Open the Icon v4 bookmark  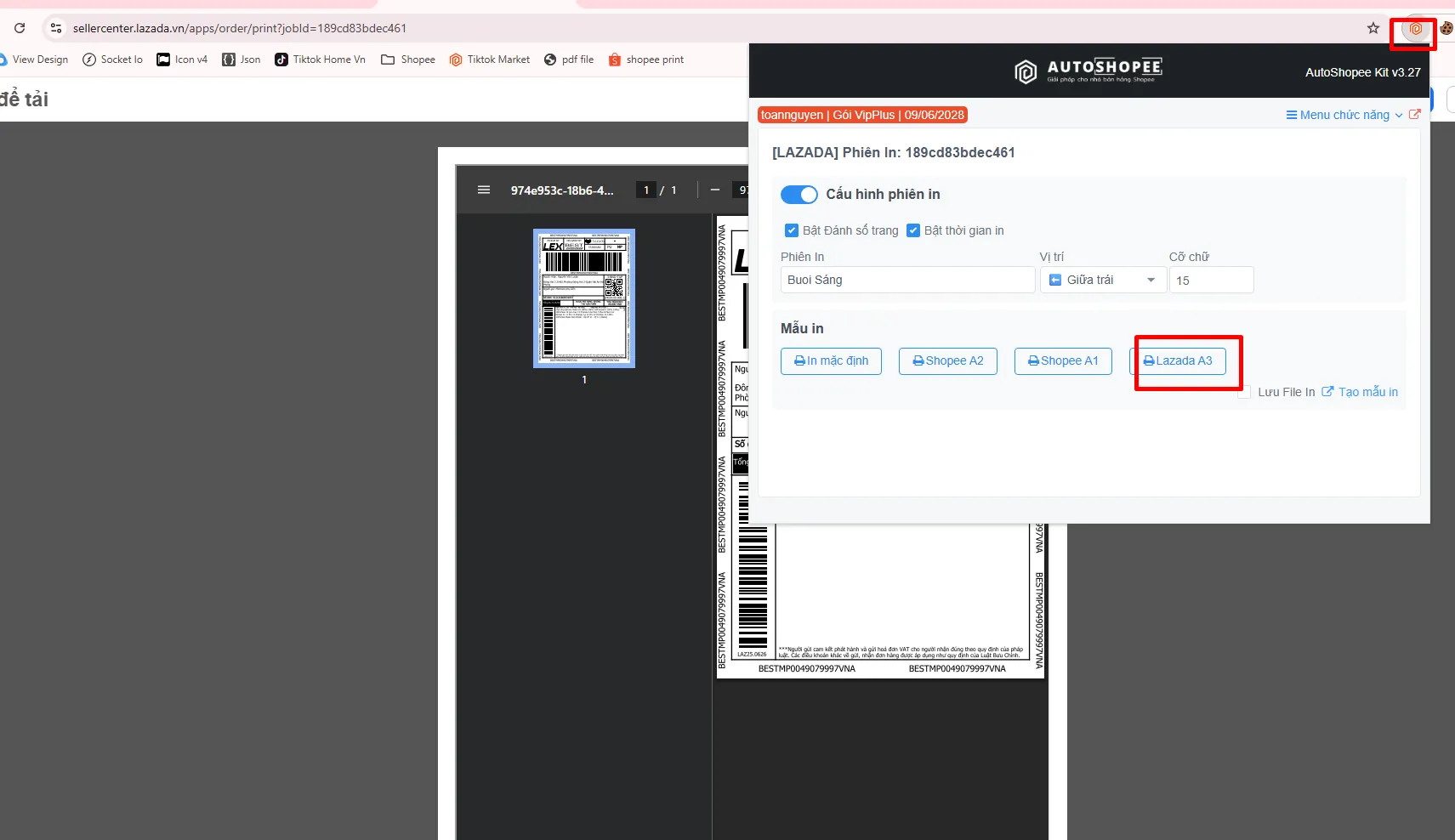(x=182, y=60)
